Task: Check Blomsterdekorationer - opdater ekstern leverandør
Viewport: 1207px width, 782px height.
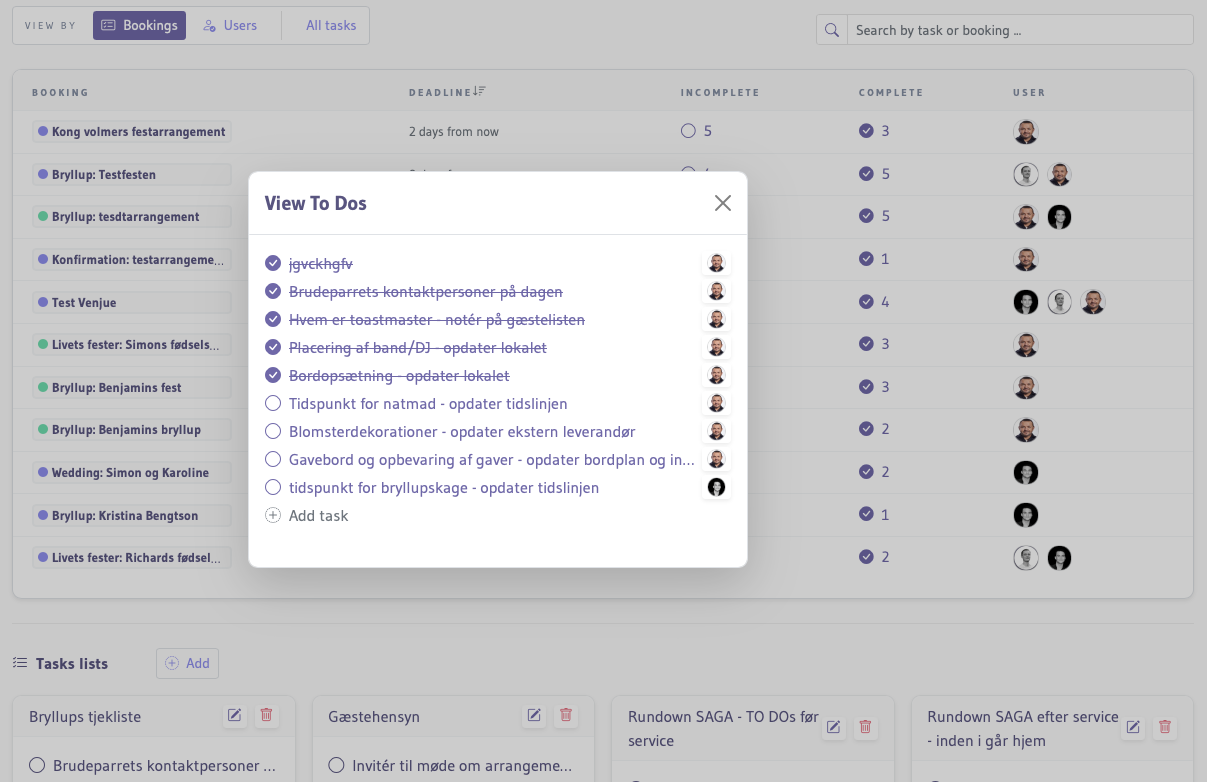Action: 272,431
